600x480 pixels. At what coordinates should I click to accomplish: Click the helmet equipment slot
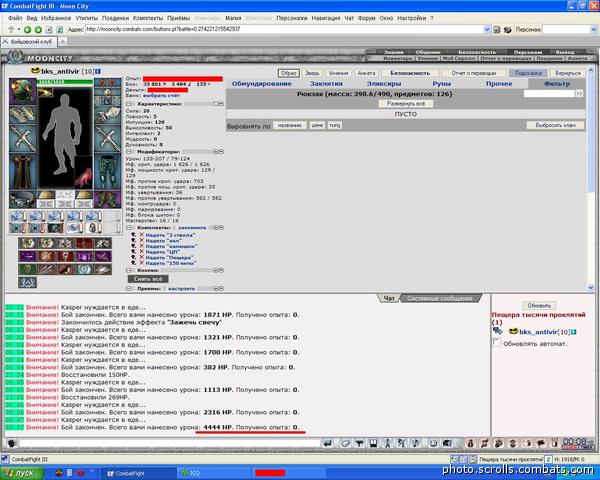23,91
